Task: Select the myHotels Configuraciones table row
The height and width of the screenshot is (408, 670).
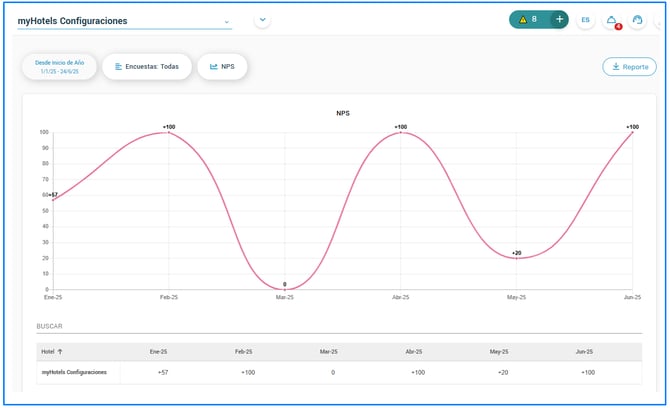Action: tap(339, 373)
